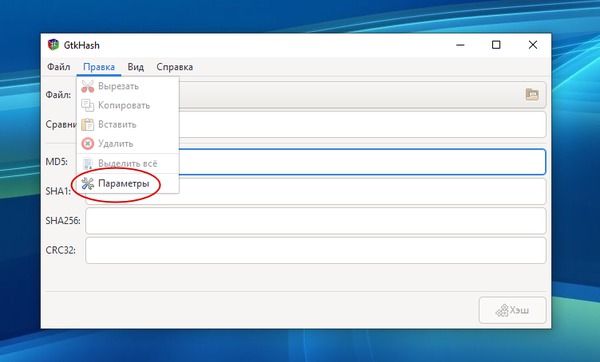Select the Удалить menu entry
600x362 pixels.
click(128, 143)
